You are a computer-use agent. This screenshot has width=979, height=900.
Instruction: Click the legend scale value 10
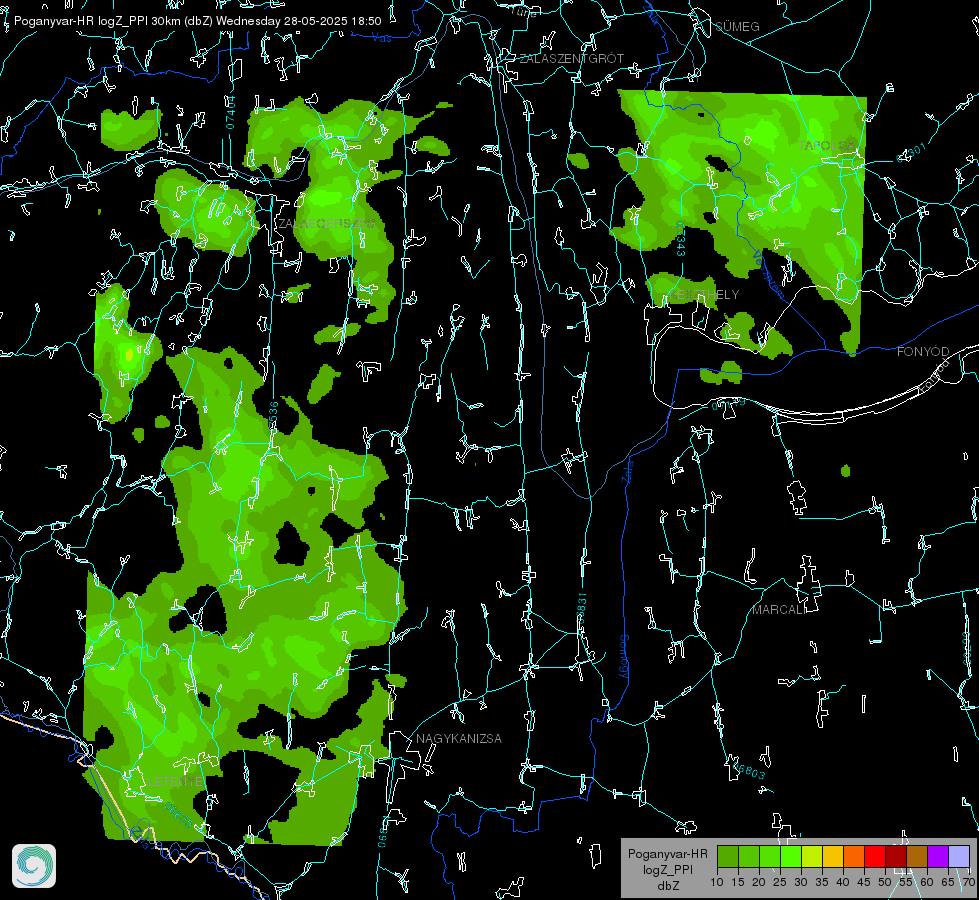pos(717,882)
